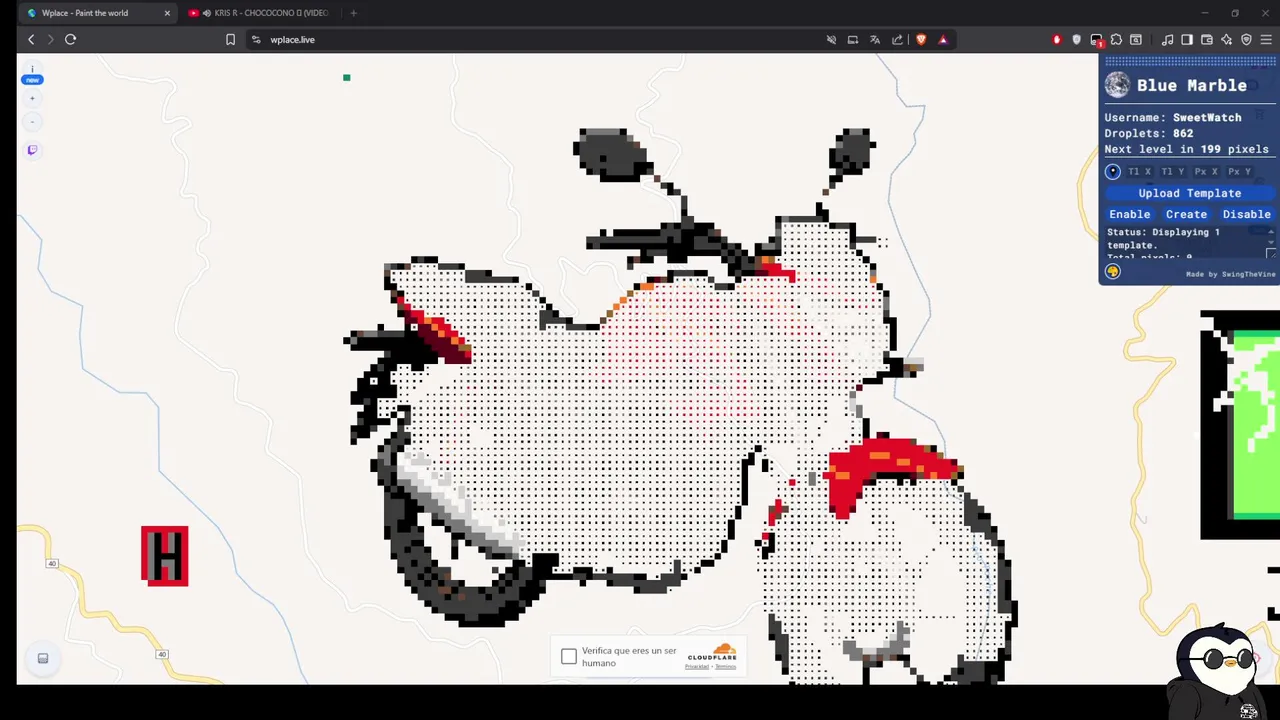Screen dimensions: 1280x720
Task: Share this page icon
Action: pyautogui.click(x=897, y=39)
